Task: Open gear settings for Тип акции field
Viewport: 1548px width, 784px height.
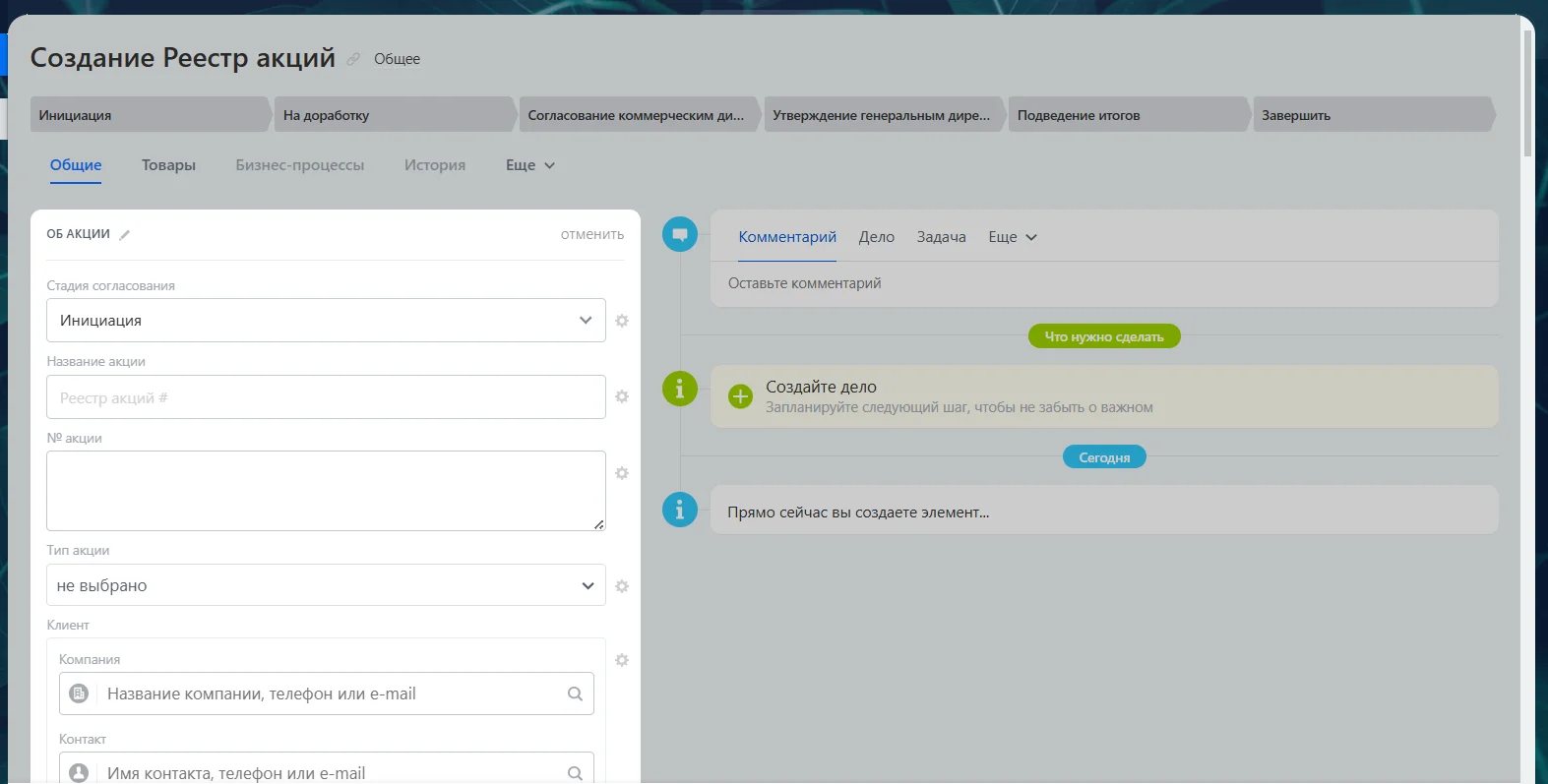Action: click(622, 586)
